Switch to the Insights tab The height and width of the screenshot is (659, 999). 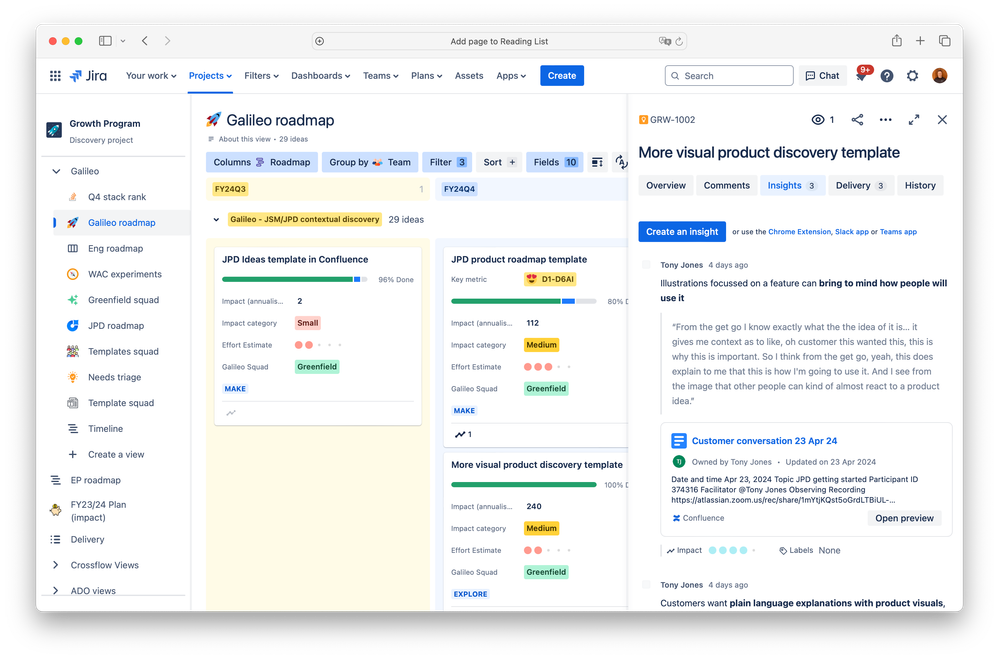(x=792, y=185)
